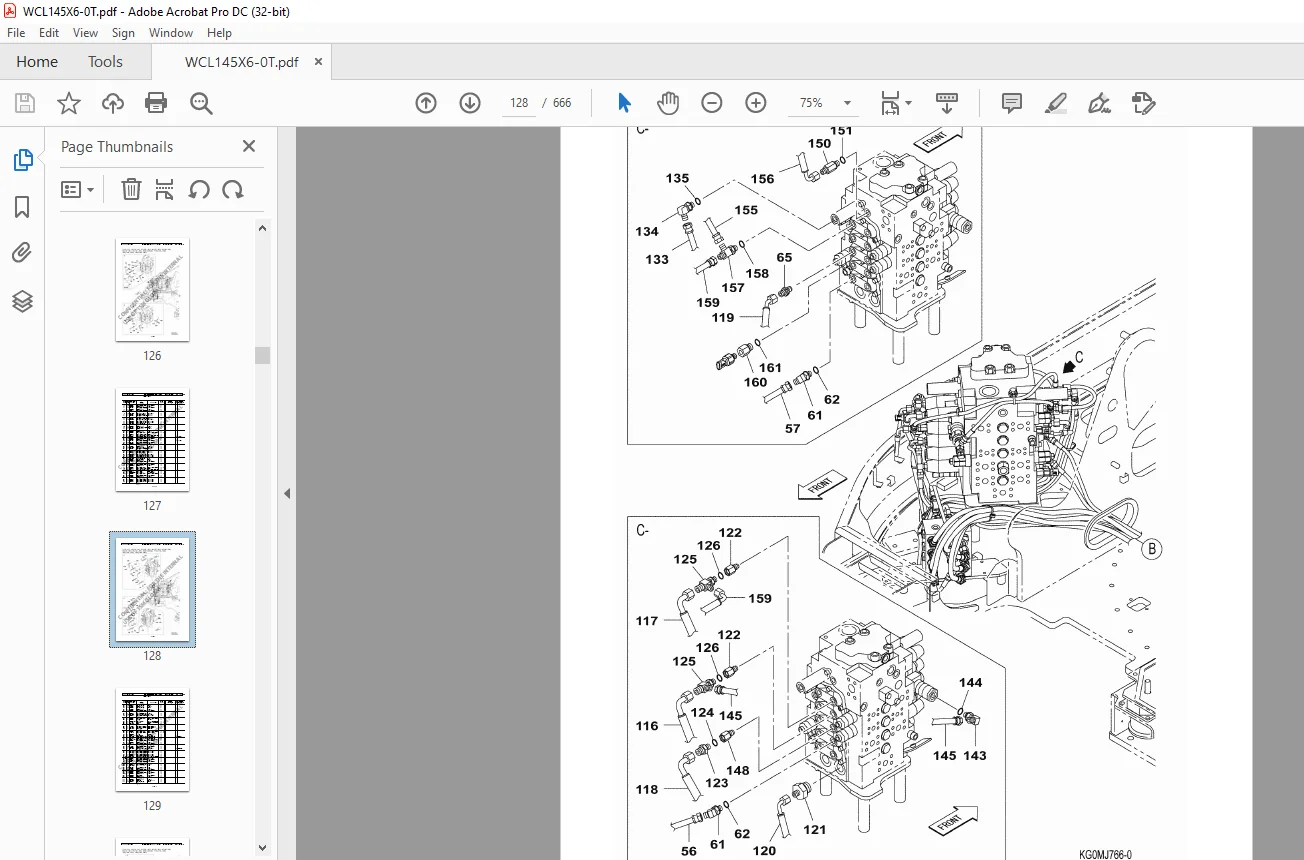Rotate pages counterclockwise
This screenshot has height=860, width=1304.
[199, 189]
